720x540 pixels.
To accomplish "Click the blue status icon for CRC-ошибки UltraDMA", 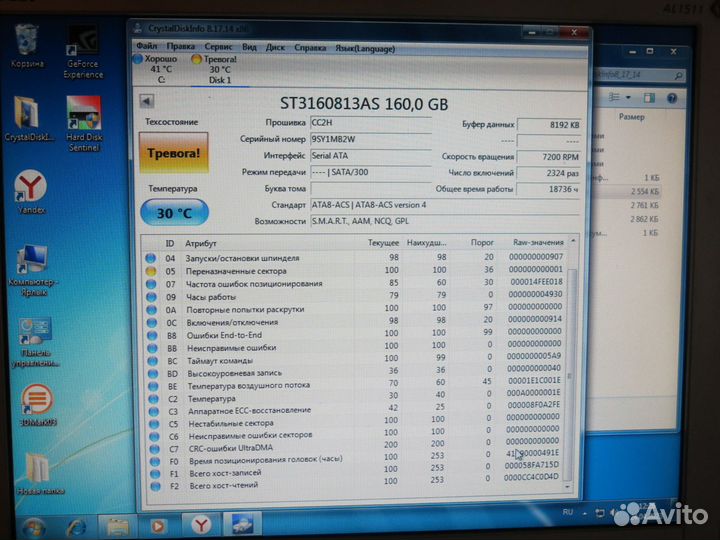I will 155,449.
